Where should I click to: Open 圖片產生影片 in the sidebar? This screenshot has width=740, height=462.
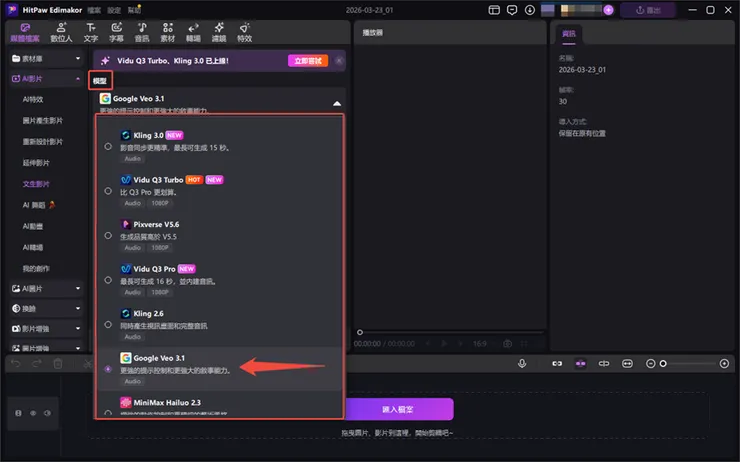coord(42,121)
